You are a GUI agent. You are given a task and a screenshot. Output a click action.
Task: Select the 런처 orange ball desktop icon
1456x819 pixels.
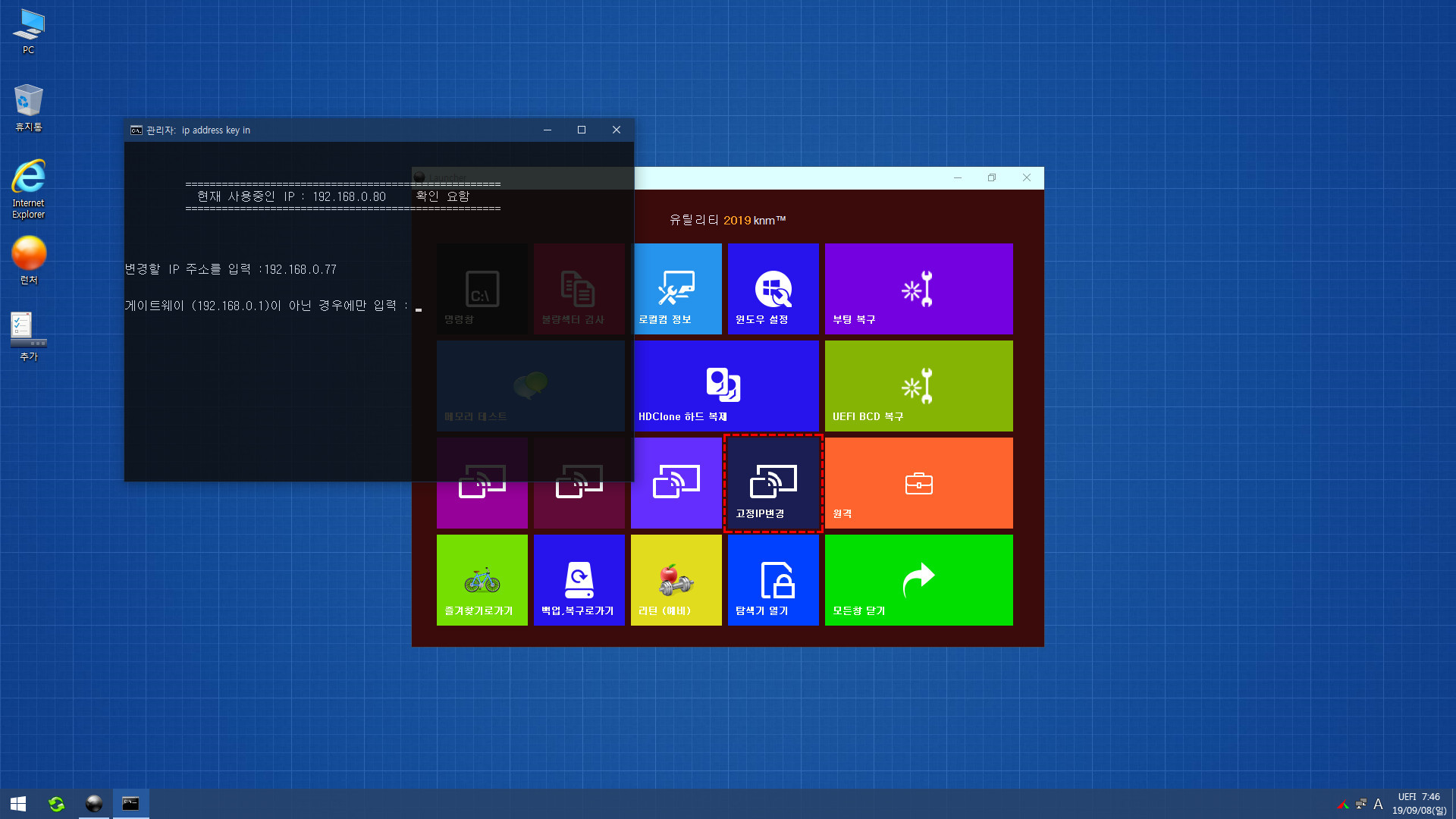[29, 260]
